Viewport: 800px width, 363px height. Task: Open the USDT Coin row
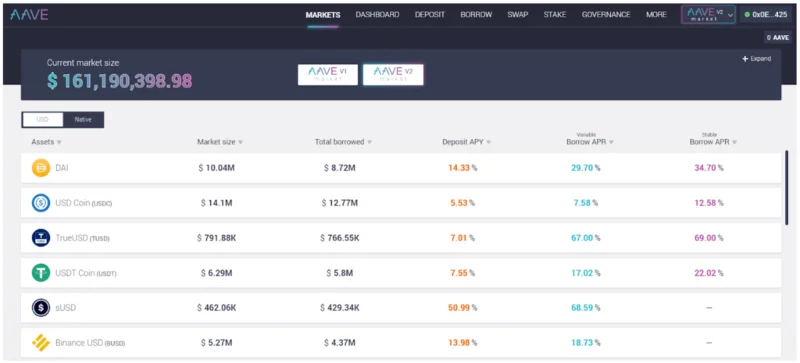[401, 273]
